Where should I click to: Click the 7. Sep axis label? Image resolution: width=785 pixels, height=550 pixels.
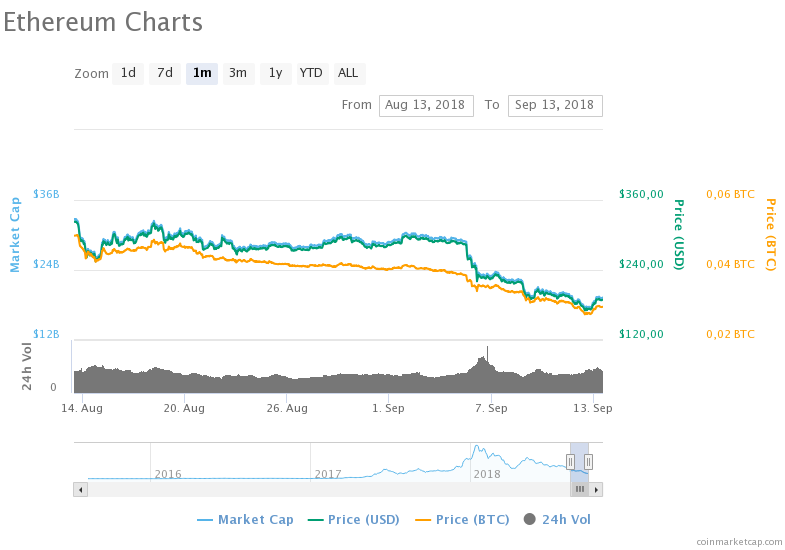[x=491, y=408]
